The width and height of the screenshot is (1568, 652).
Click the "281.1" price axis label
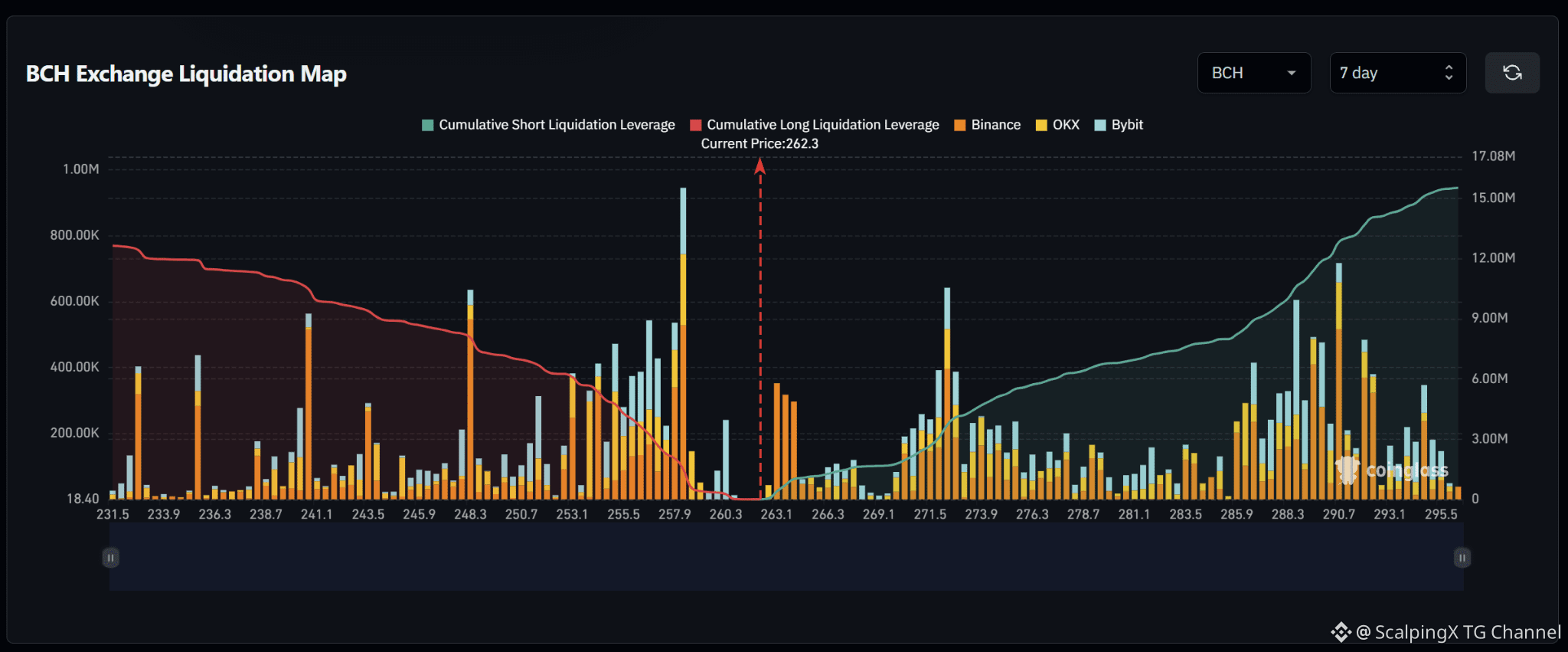[x=1135, y=514]
